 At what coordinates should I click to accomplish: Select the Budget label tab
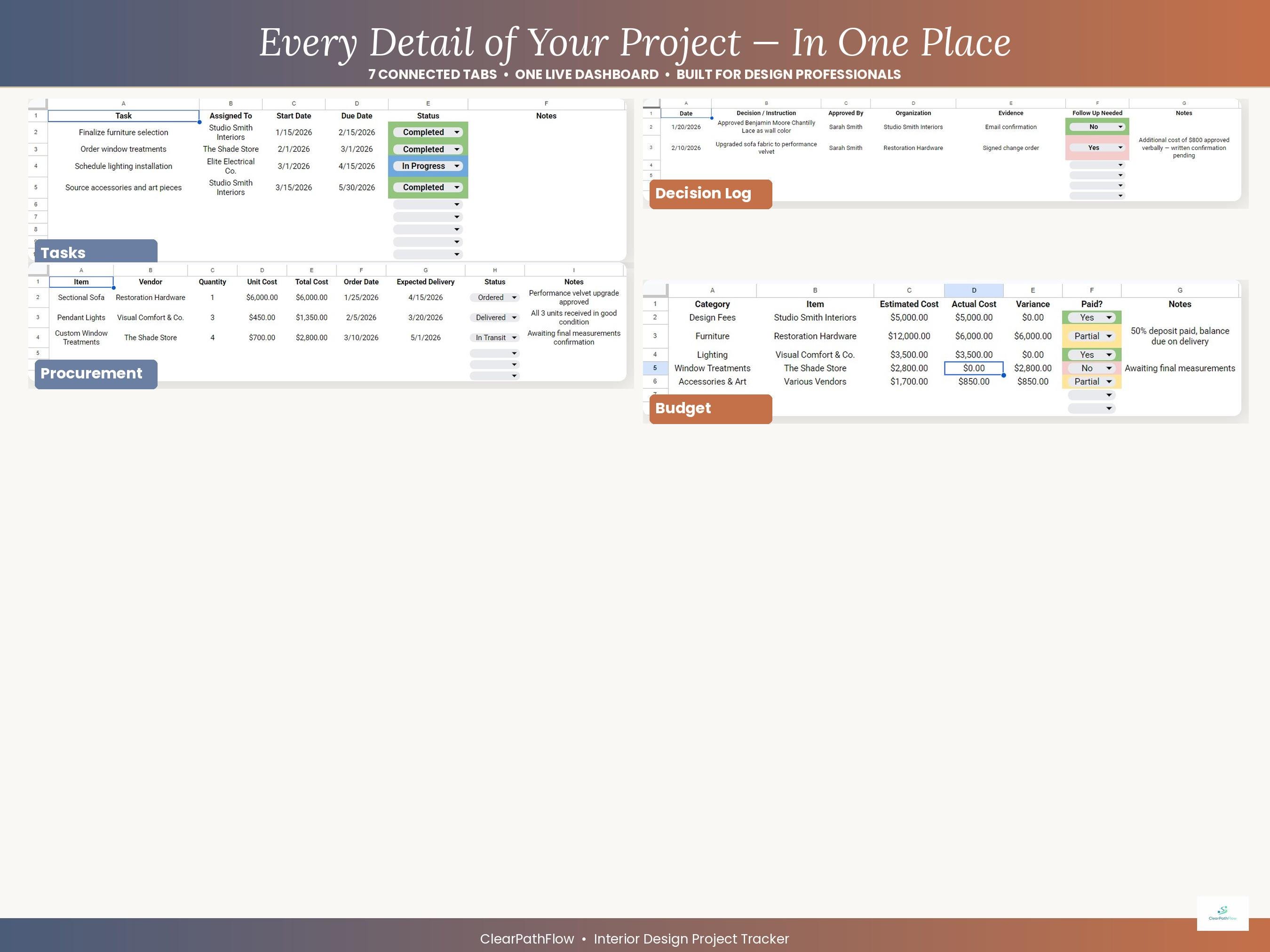[x=710, y=409]
